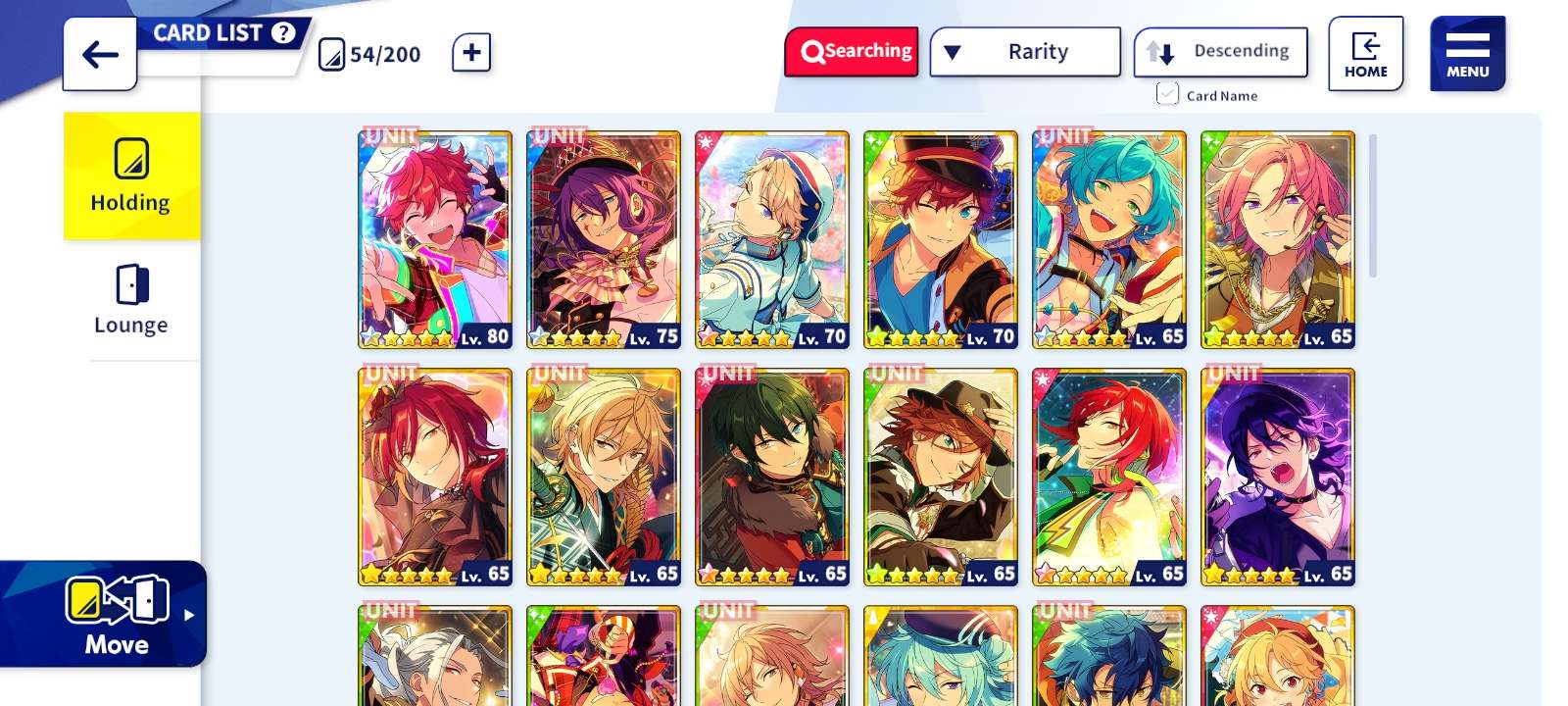This screenshot has height=706, width=1568.
Task: Open the MENU hamburger button
Action: coord(1467,54)
